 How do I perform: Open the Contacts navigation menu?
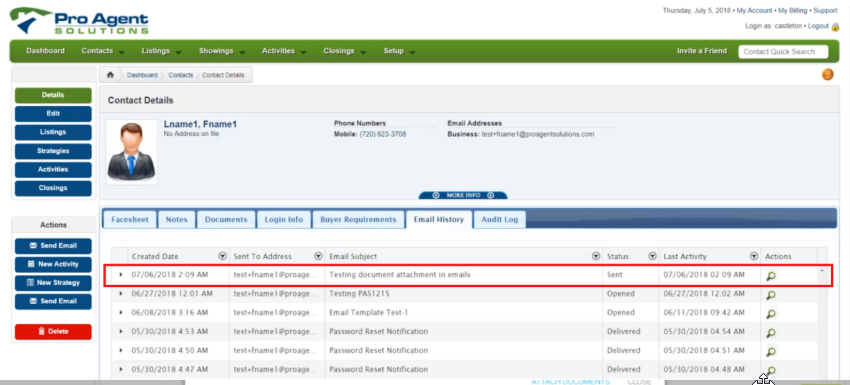coord(103,51)
